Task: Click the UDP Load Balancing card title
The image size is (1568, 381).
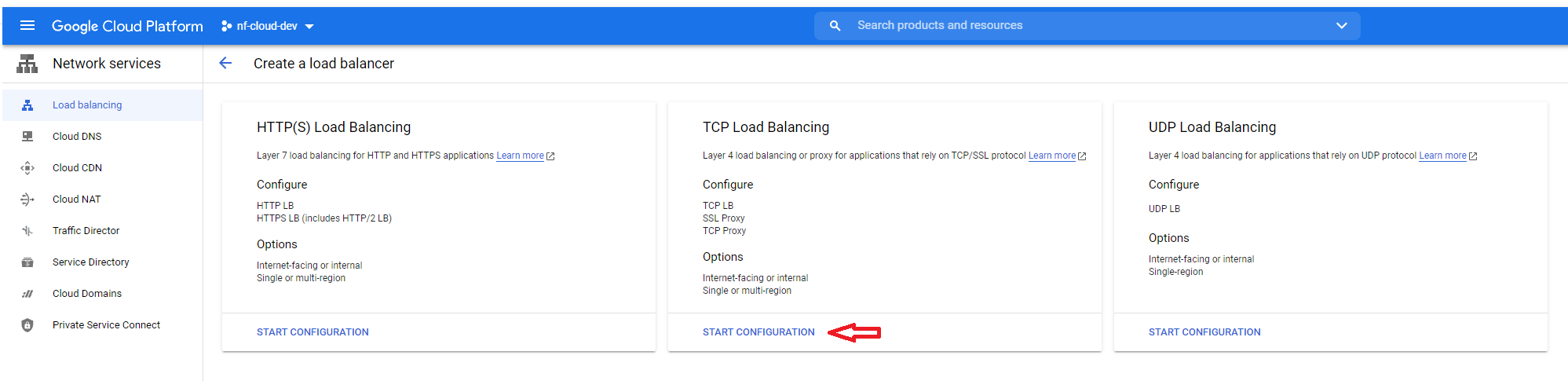Action: [1212, 127]
